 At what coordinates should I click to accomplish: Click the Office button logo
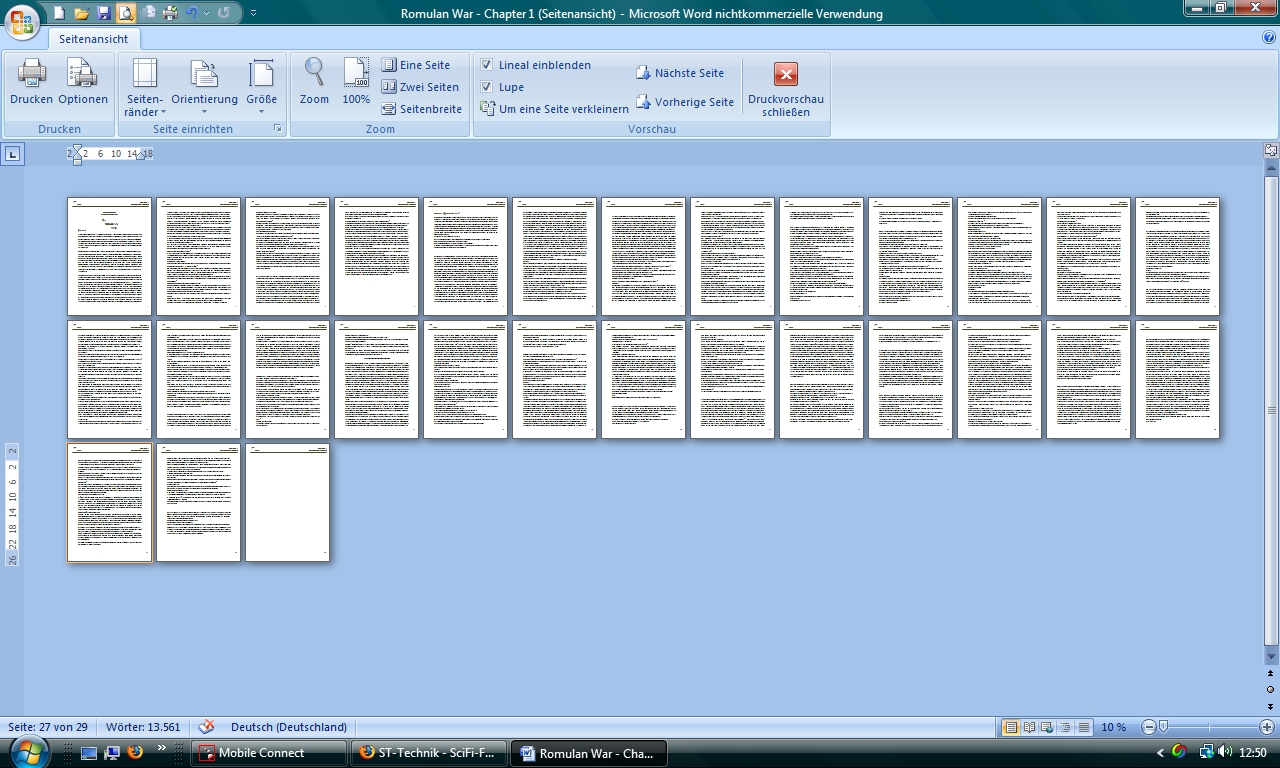point(22,20)
